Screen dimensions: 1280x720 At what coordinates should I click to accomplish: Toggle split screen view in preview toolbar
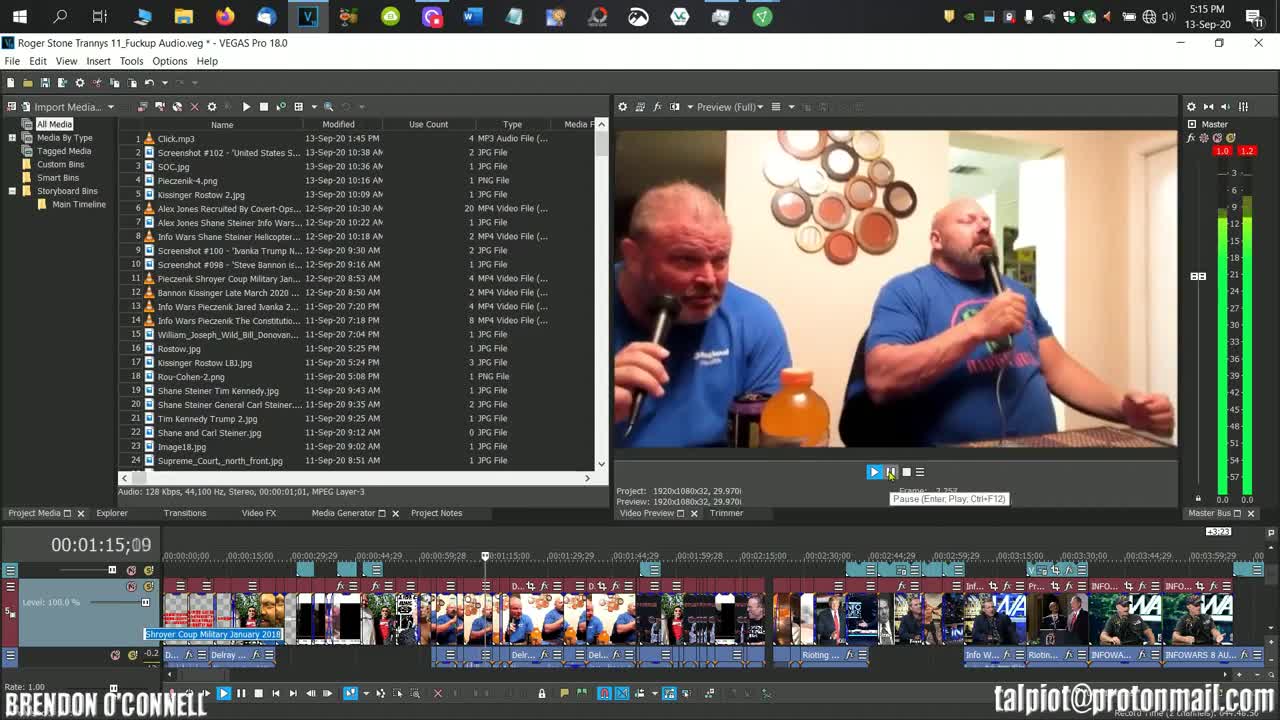pos(675,107)
